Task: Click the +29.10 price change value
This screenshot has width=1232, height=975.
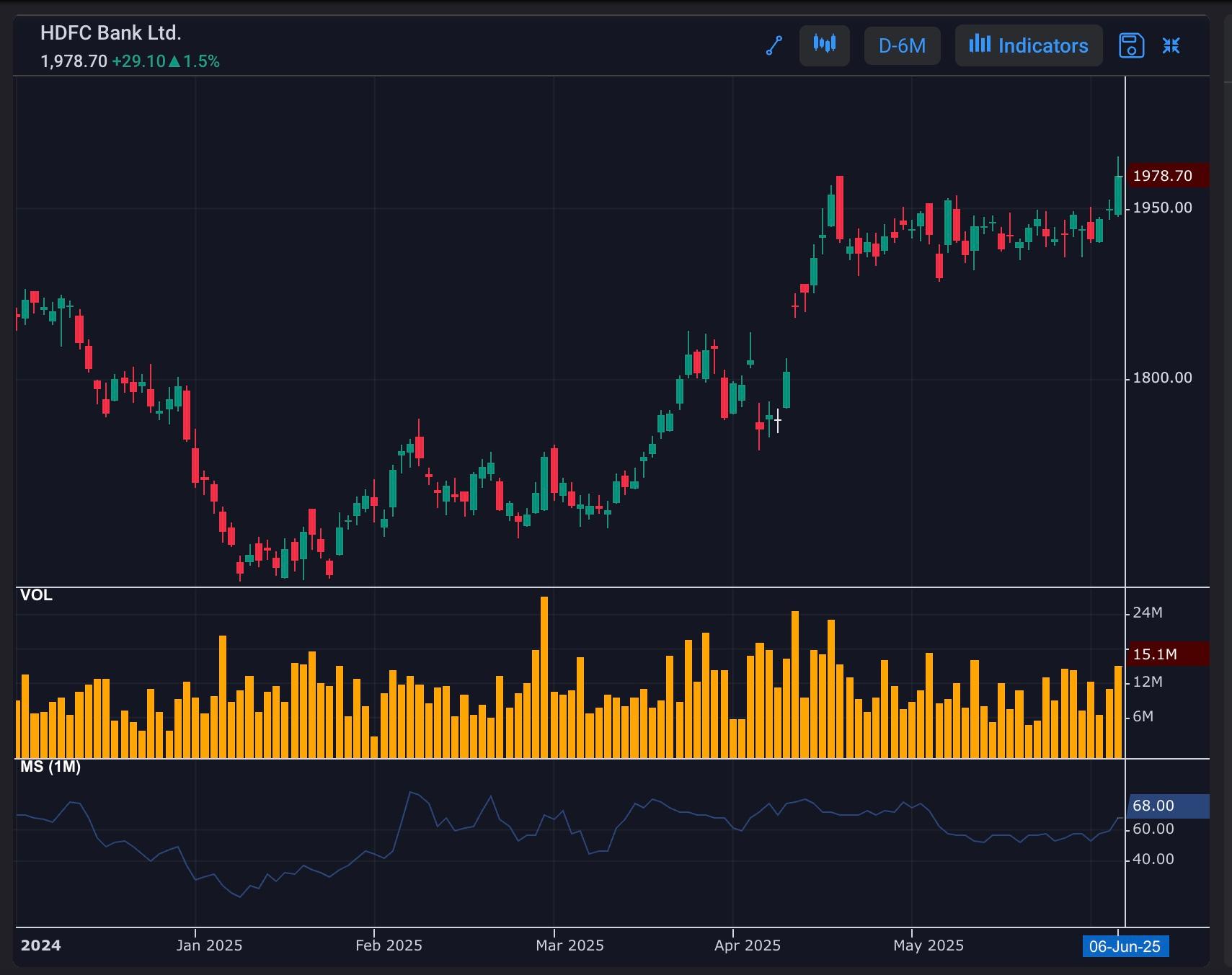Action: tap(138, 61)
